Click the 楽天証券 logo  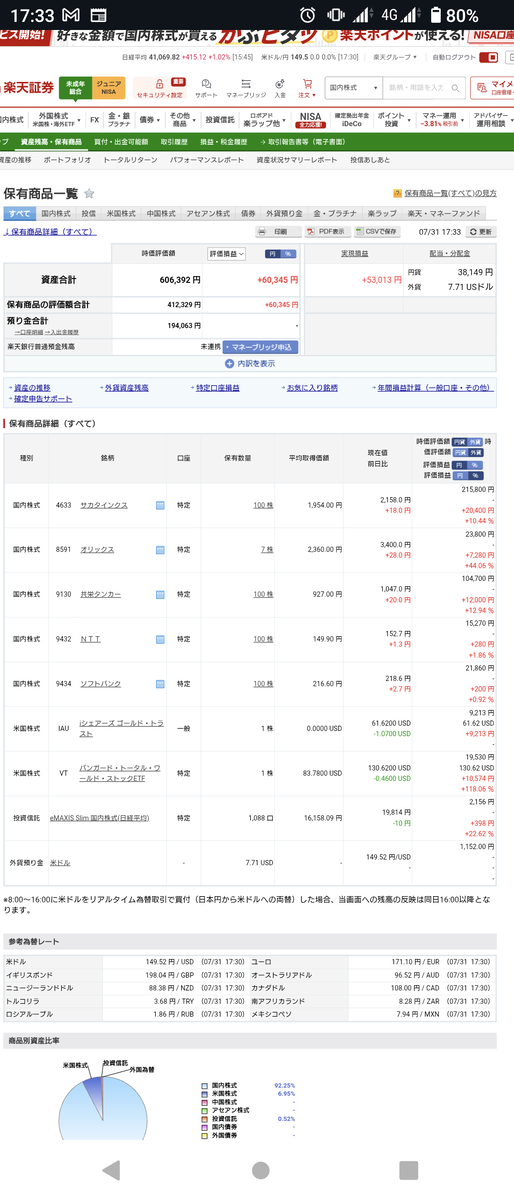[x=27, y=87]
